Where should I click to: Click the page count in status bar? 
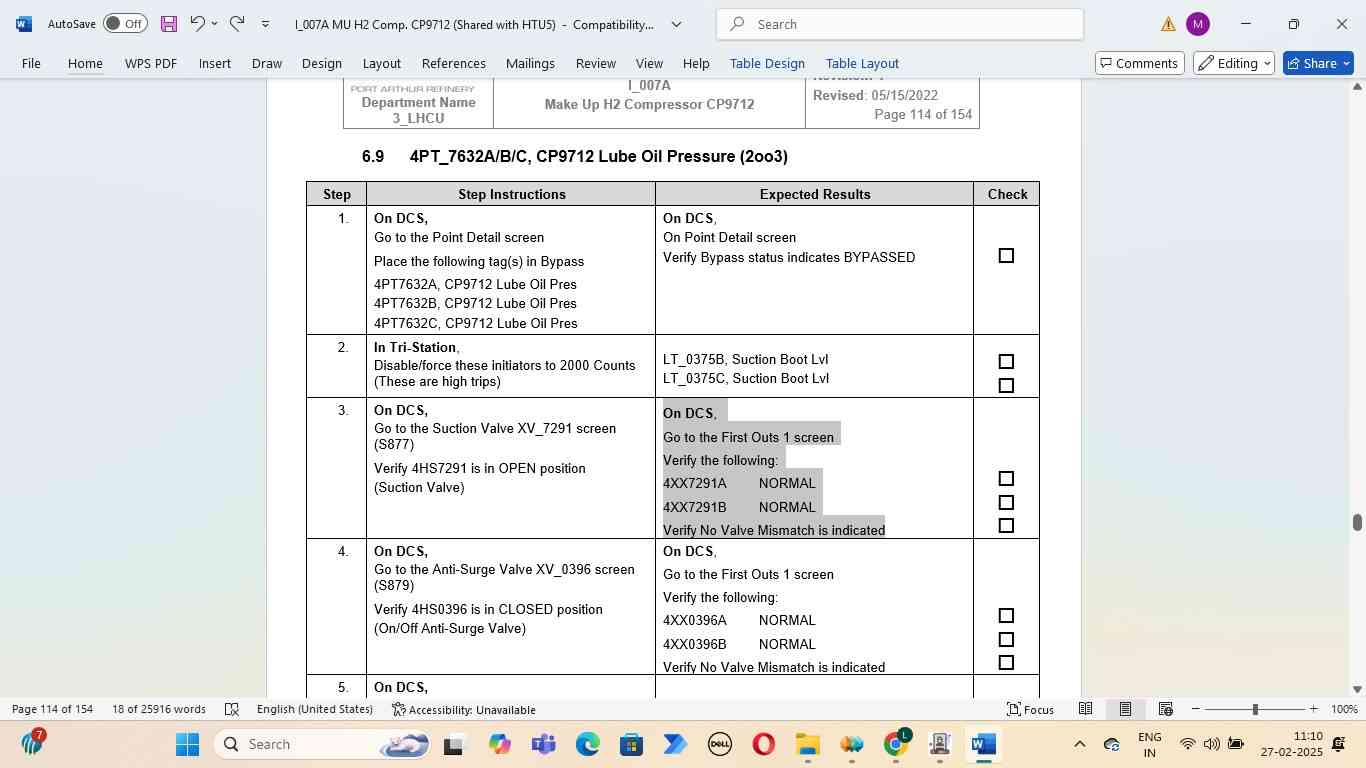52,709
